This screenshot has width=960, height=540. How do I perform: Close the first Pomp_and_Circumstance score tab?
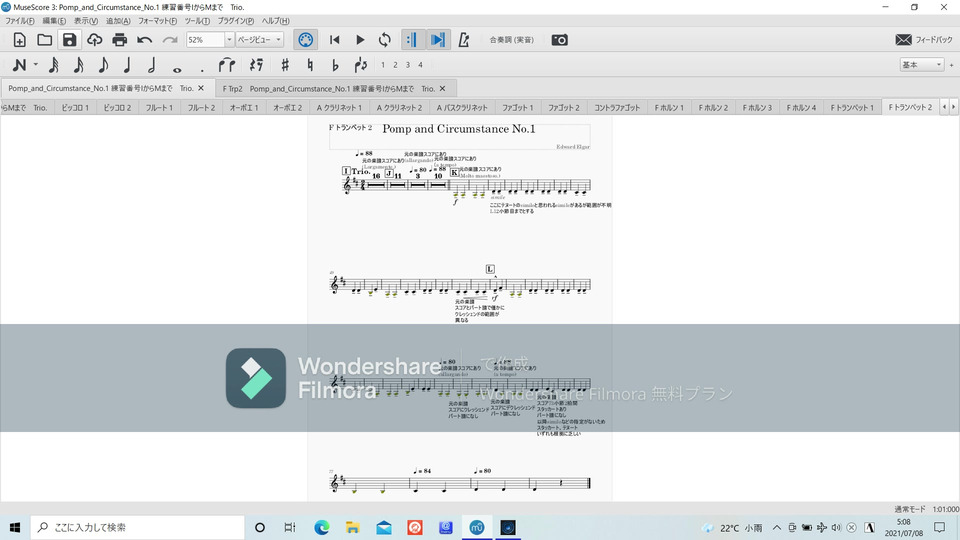[201, 88]
